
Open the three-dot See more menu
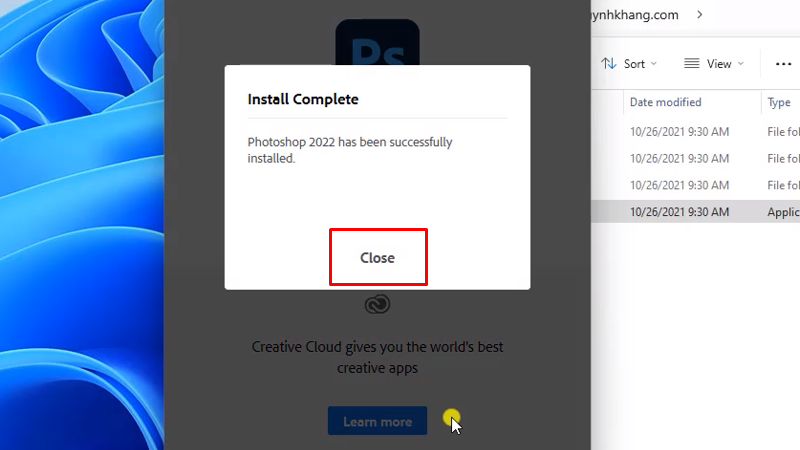tap(783, 63)
